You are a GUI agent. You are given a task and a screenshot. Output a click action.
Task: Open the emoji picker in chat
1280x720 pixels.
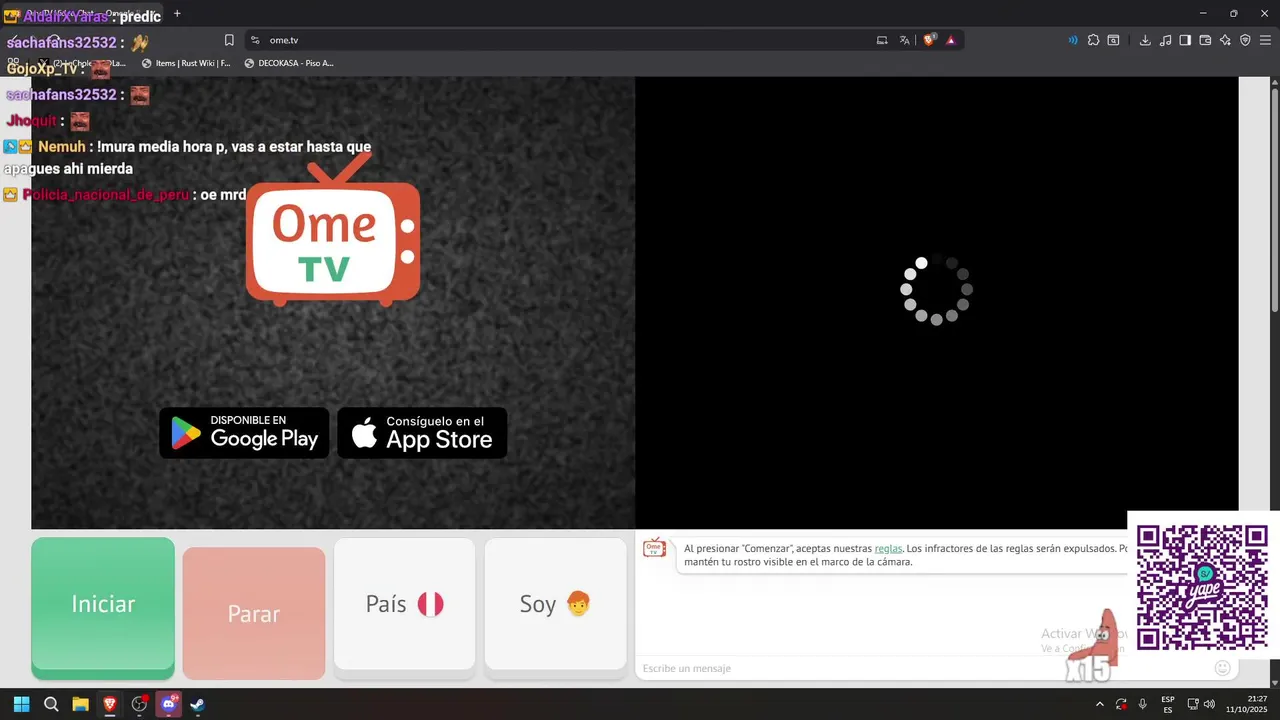pyautogui.click(x=1222, y=668)
